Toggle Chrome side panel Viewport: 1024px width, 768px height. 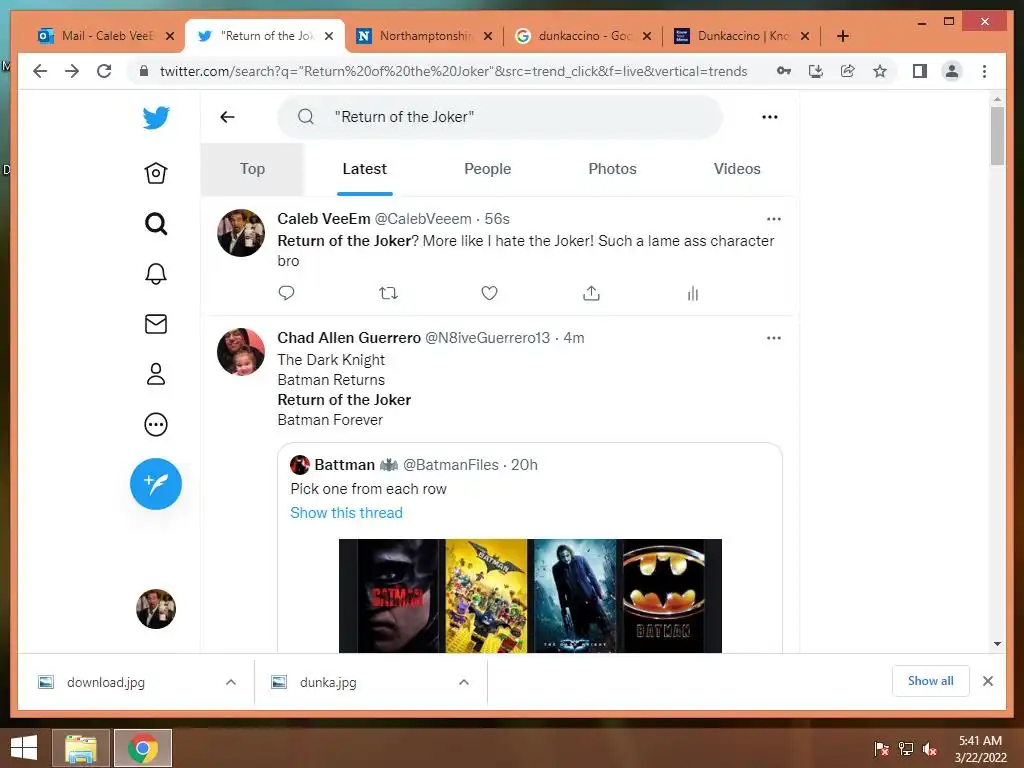920,71
